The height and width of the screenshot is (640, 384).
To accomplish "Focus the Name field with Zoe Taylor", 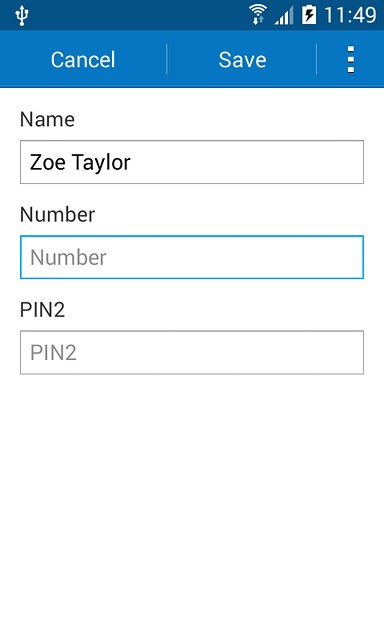I will 192,162.
